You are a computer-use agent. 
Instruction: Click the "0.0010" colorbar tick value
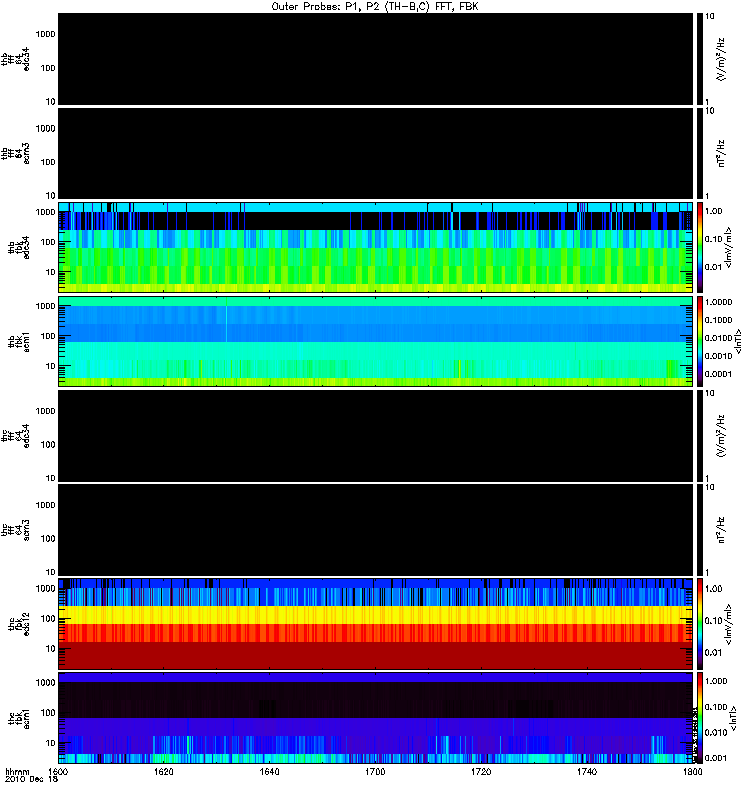tap(718, 356)
